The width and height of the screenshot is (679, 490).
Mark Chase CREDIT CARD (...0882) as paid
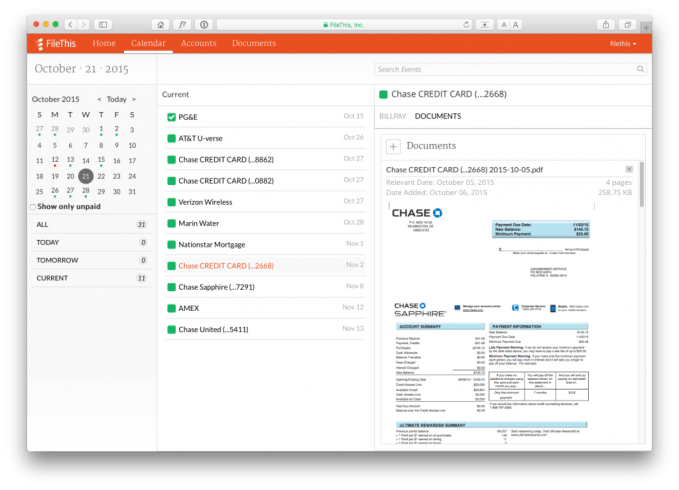[x=171, y=181]
